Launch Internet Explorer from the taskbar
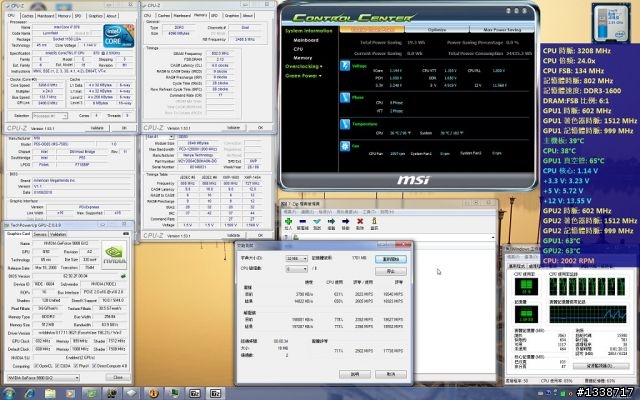 coord(29,393)
